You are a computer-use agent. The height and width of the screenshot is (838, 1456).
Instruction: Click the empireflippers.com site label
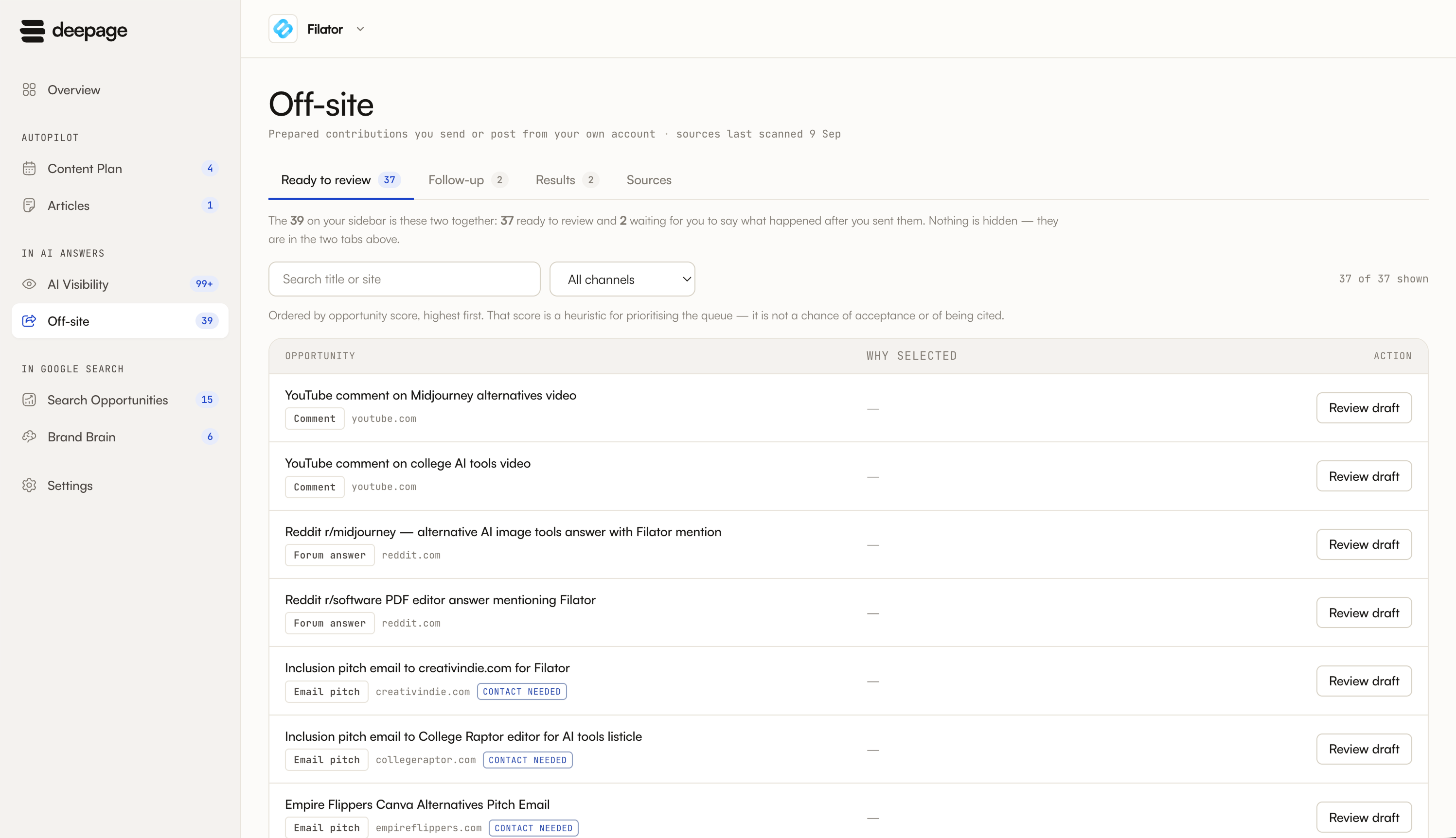tap(429, 828)
